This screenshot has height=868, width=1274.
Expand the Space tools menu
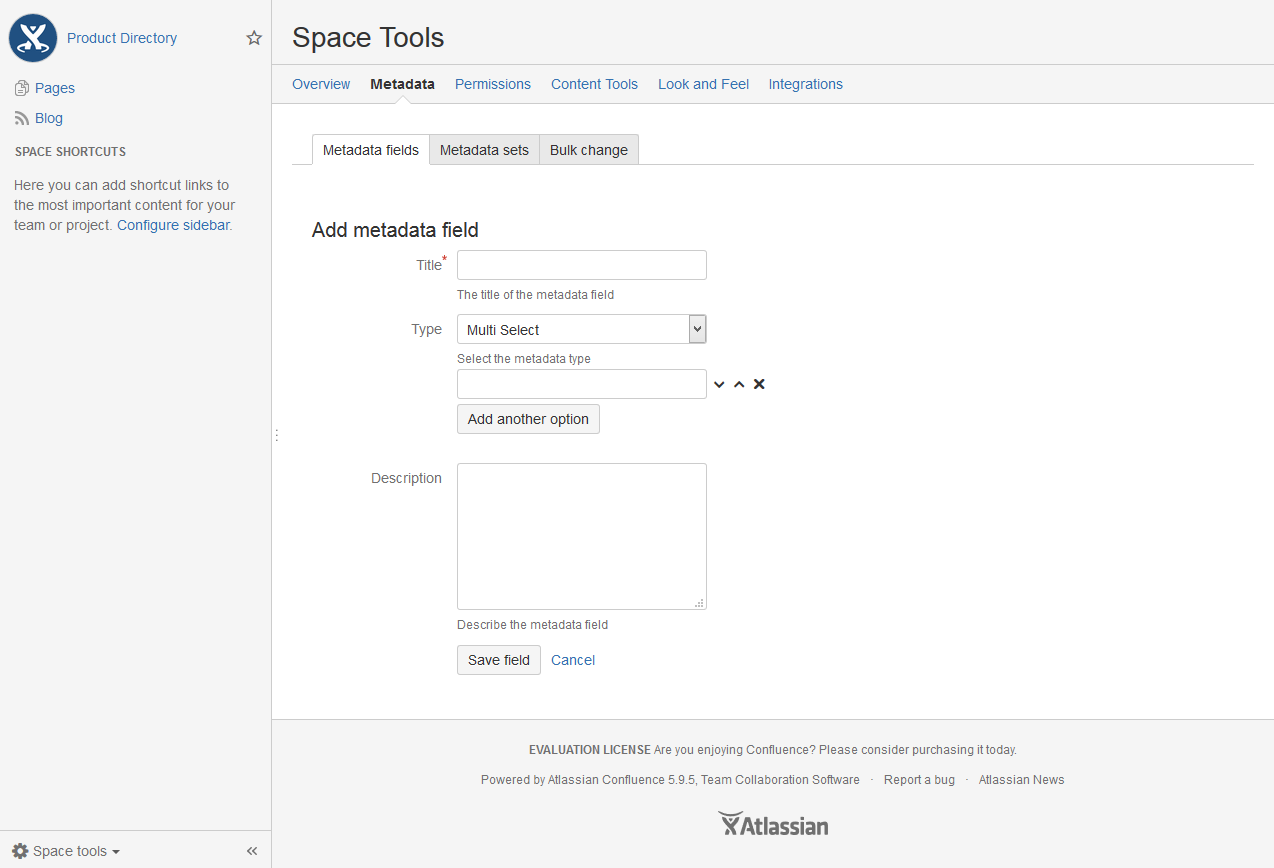tap(68, 851)
